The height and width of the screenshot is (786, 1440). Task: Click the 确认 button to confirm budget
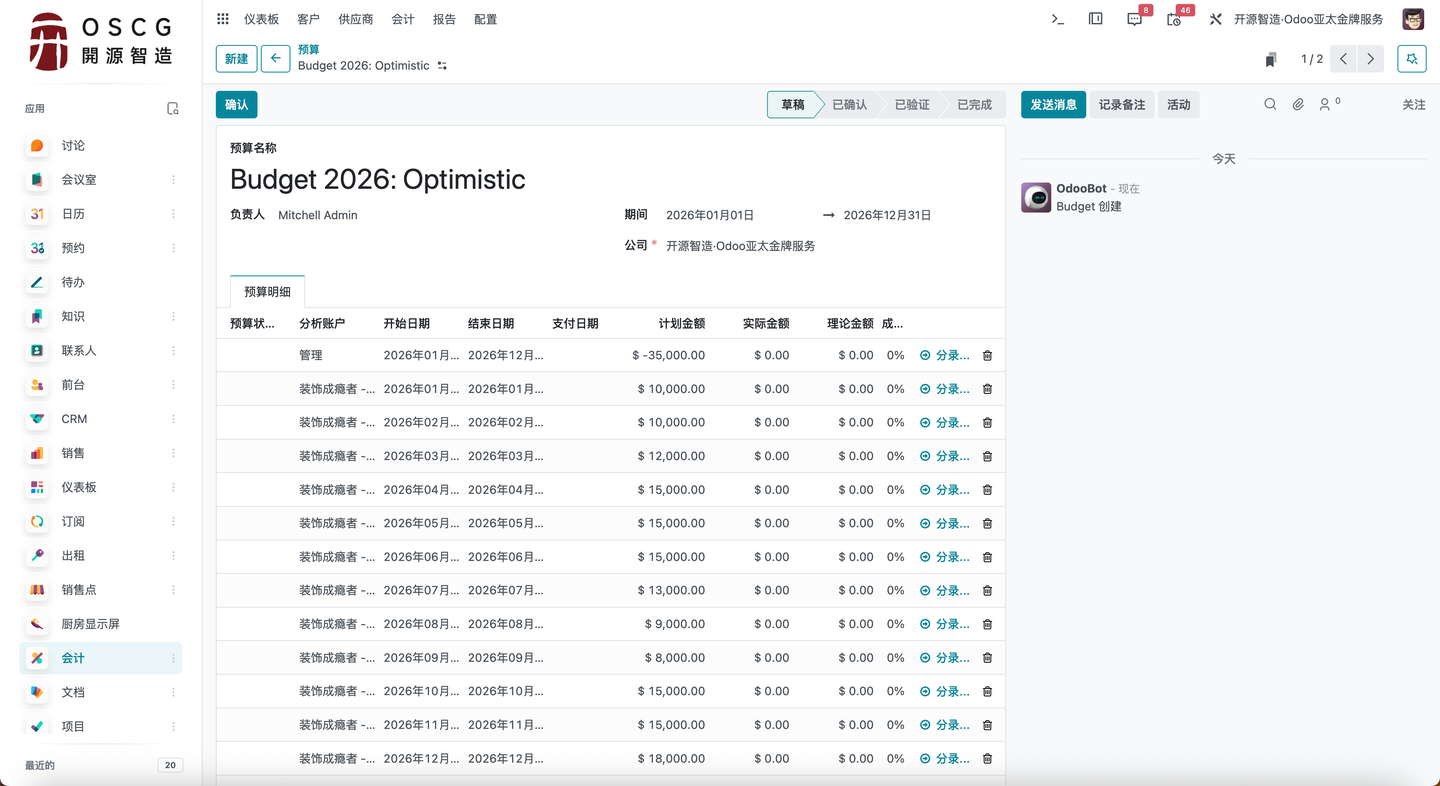coord(236,104)
